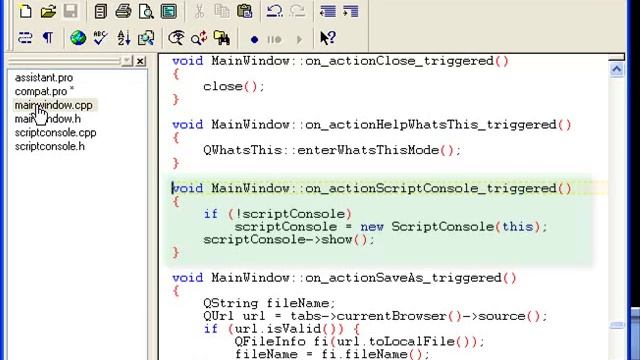Viewport: 640px width, 360px height.
Task: Click the close(); statement line
Action: coord(234,87)
